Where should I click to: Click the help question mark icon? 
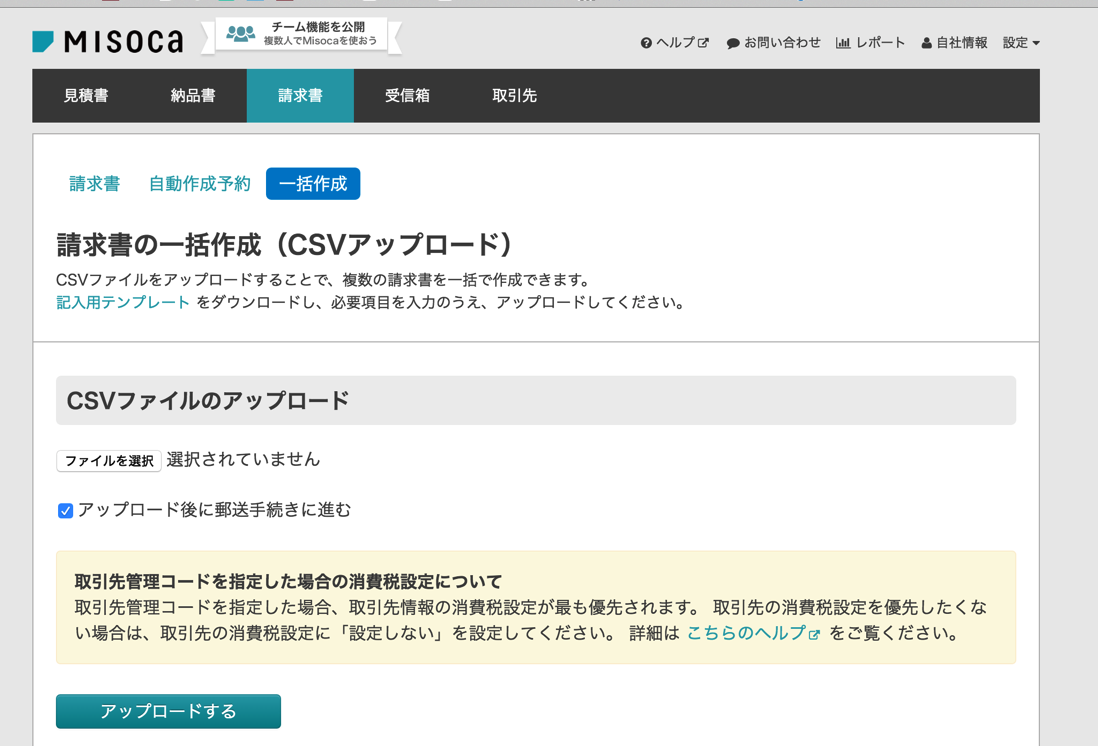tap(646, 43)
